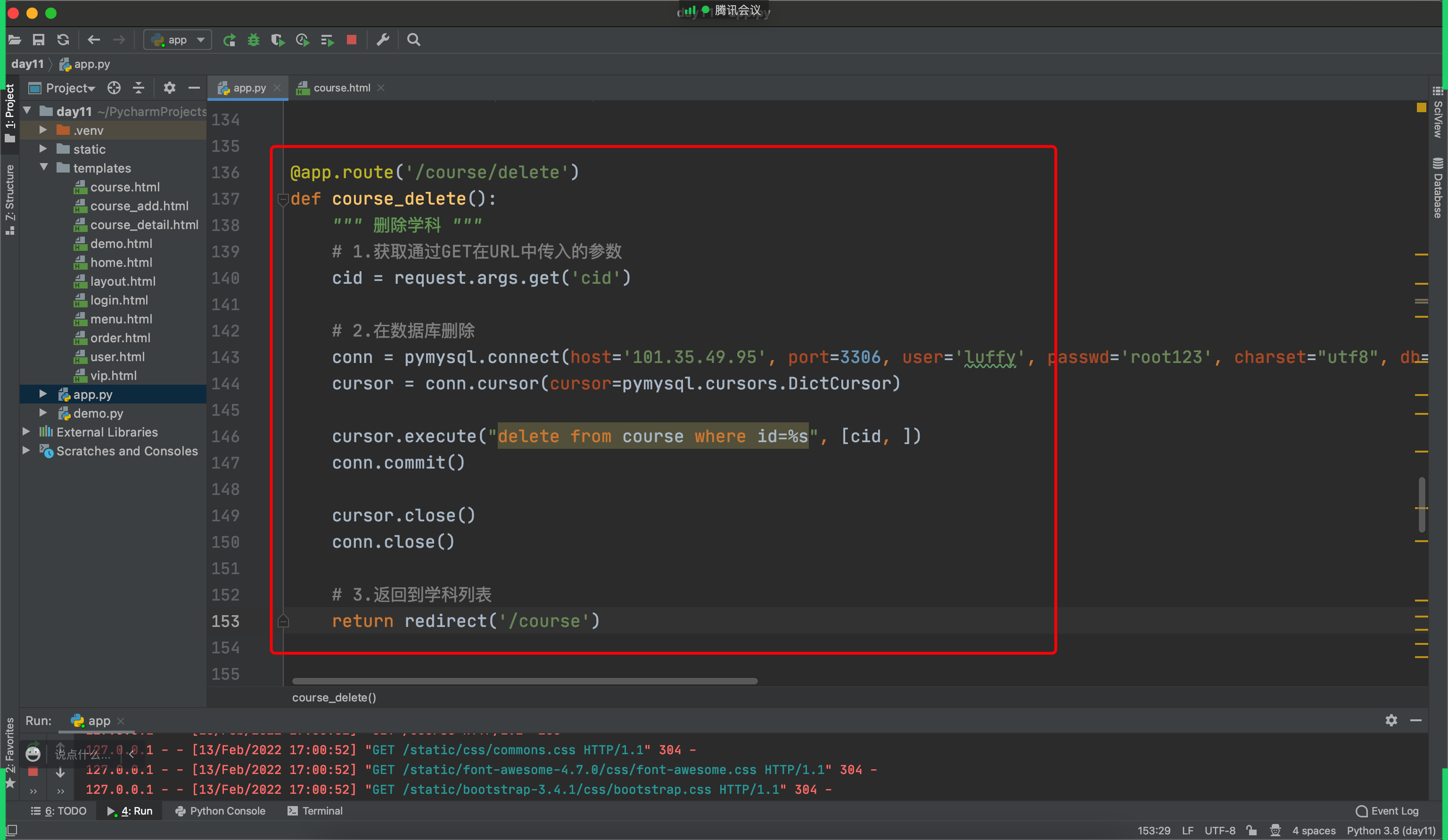Screen dimensions: 1448x840
Task: Navigate back with the left arrow icon
Action: tap(94, 40)
